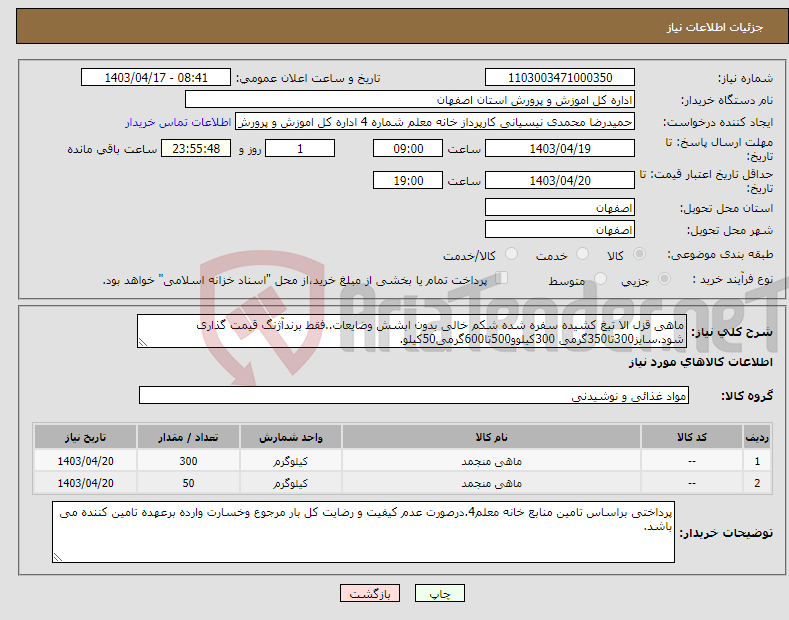Open the buyer contact info link
The width and height of the screenshot is (789, 620).
(178, 122)
